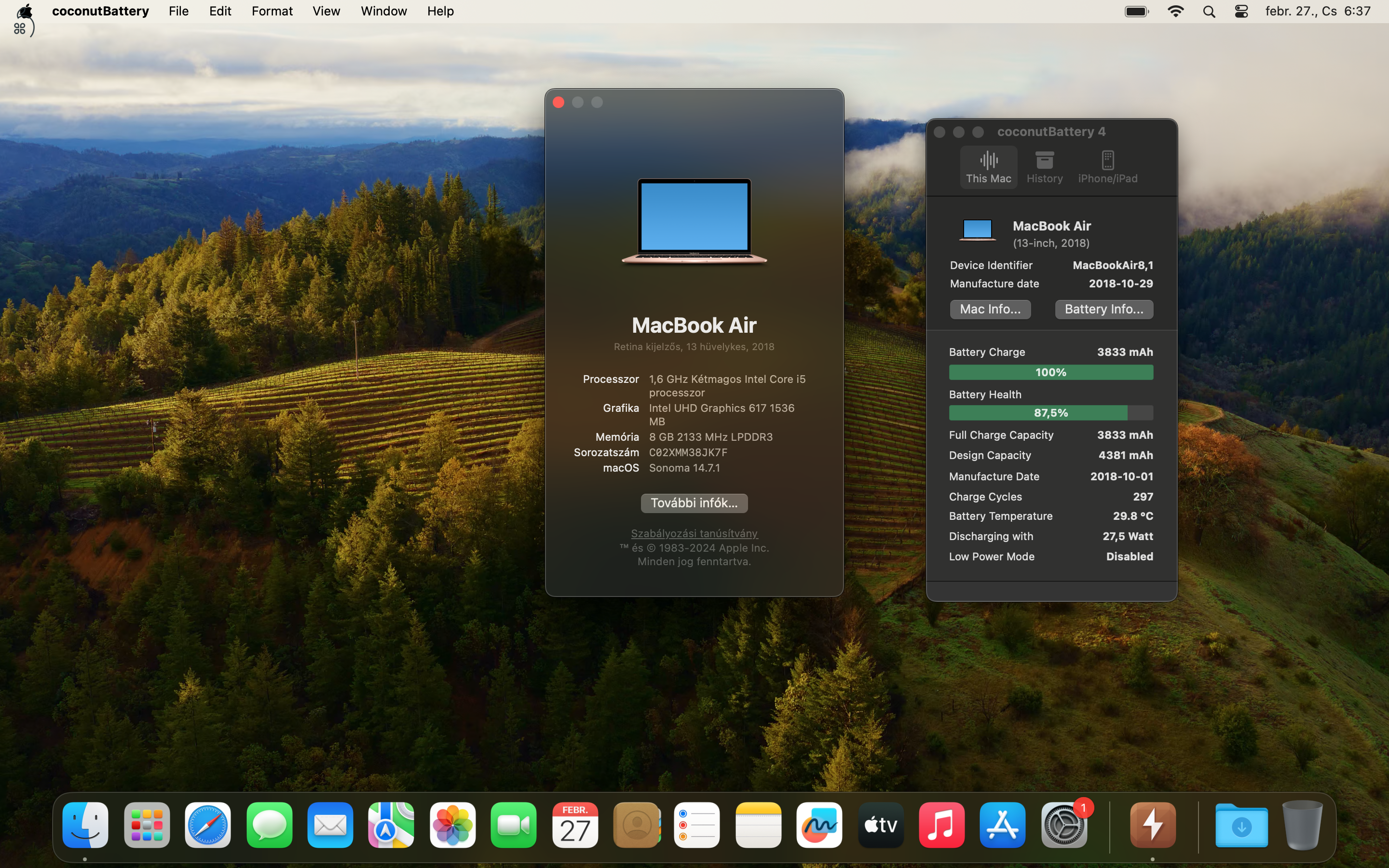Screen dimensions: 1389x868
Task: Open Apple TV from the Dock
Action: click(881, 825)
